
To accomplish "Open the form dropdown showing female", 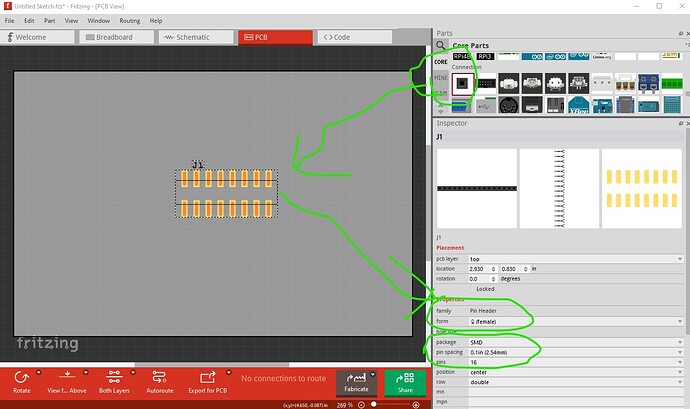I will tap(576, 321).
